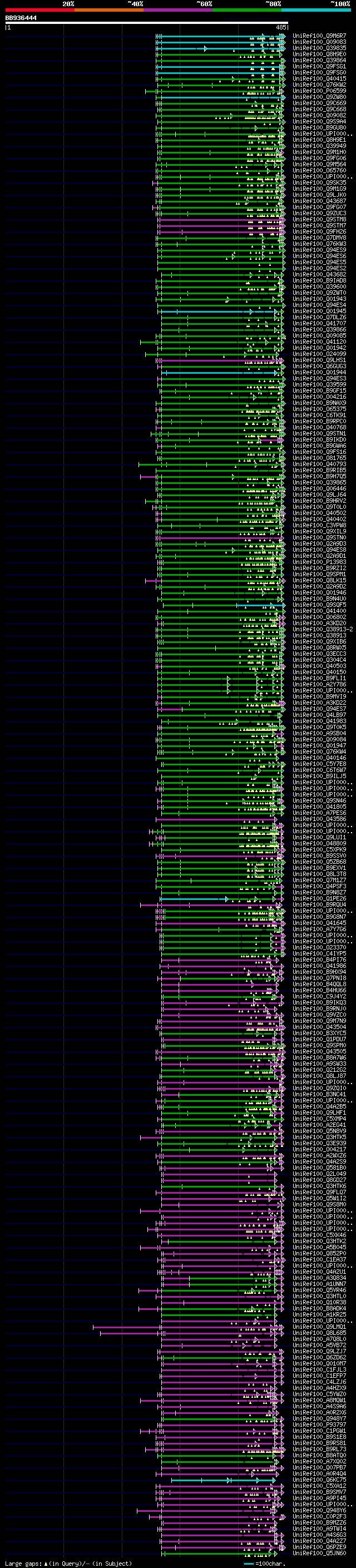Select the UniRef100_Q9ZWT0 label
The width and height of the screenshot is (356, 1568).
(319, 293)
